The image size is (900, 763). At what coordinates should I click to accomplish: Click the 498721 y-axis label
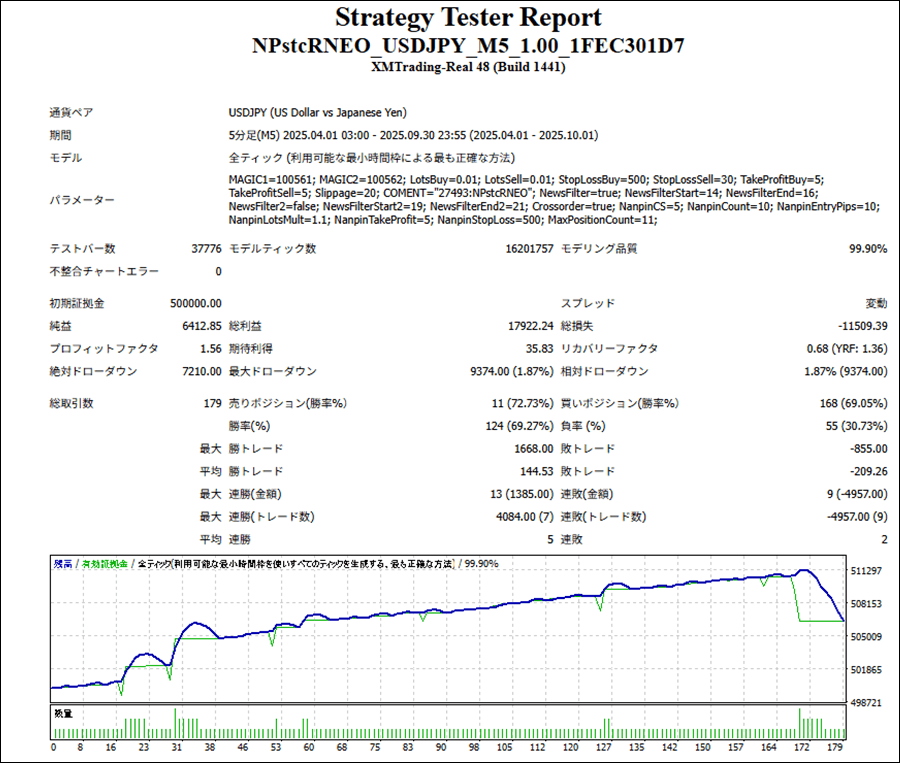(865, 703)
